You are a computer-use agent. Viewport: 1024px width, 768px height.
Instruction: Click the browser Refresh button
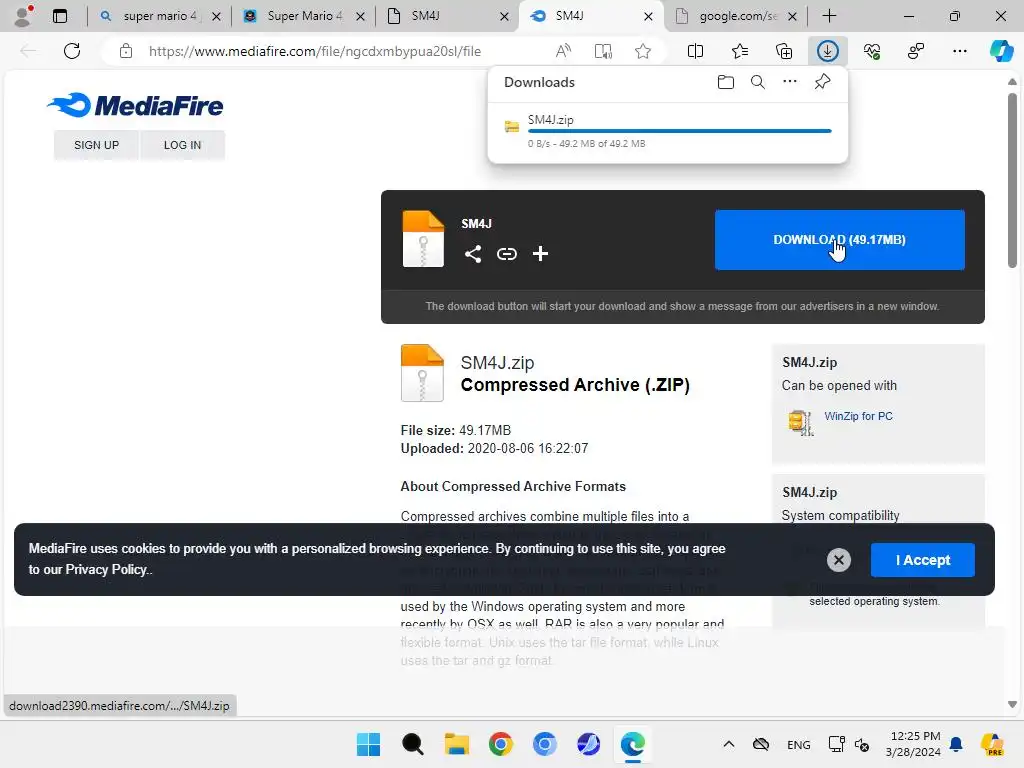[72, 51]
